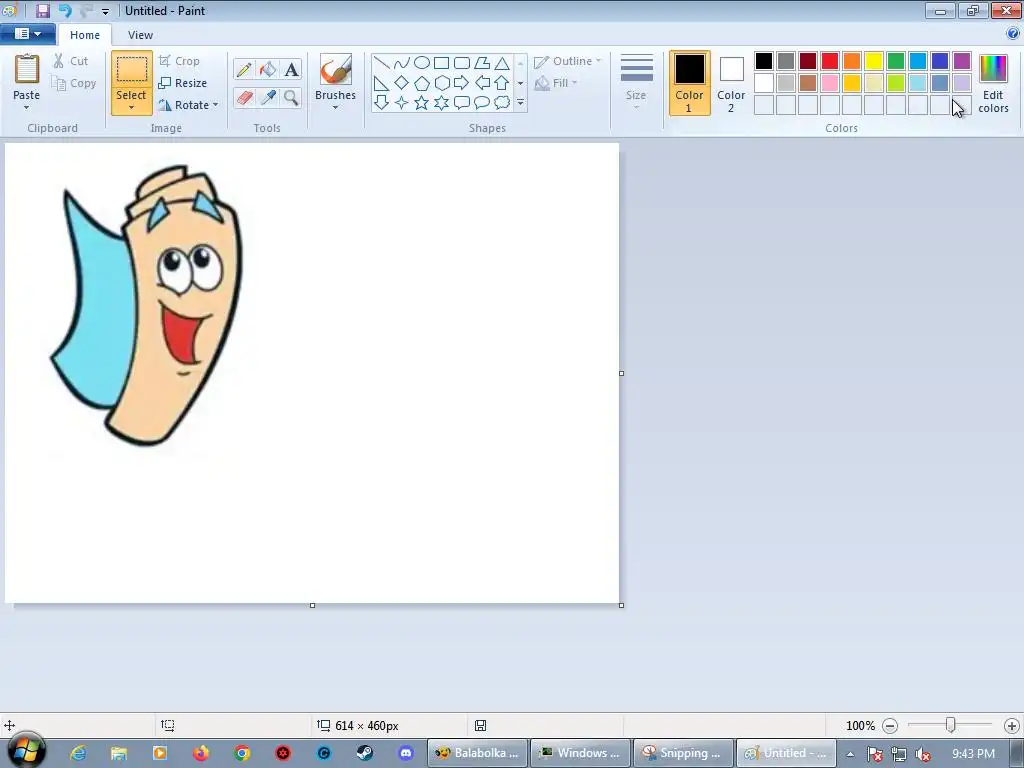Select the Cloud callout shape
1024x768 pixels.
[x=502, y=103]
